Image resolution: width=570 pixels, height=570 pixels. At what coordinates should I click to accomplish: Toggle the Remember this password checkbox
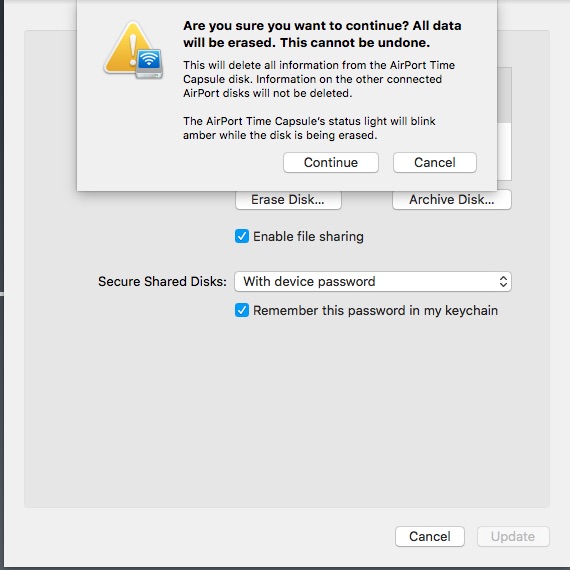tap(242, 310)
